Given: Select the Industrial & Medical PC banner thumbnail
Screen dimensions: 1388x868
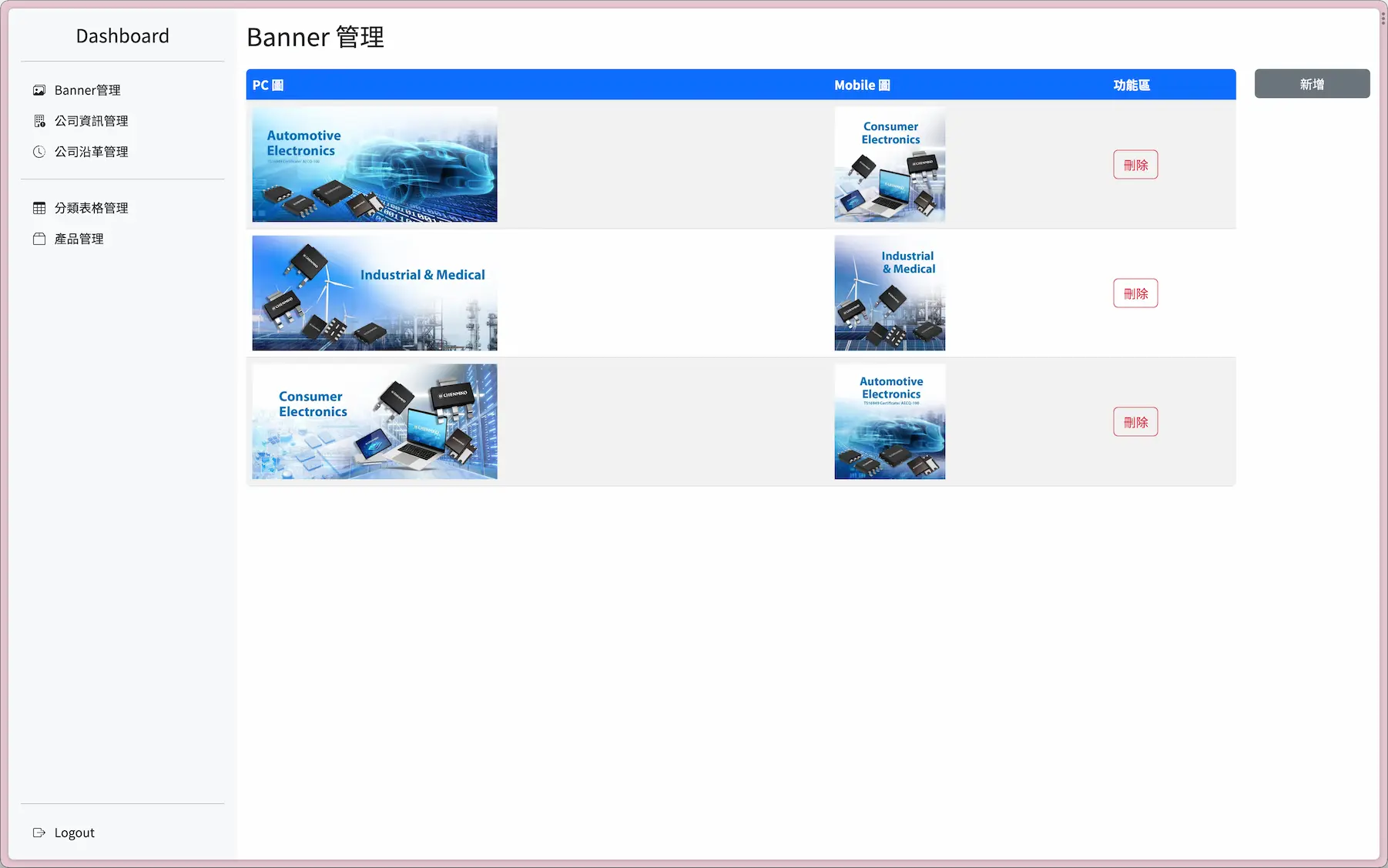Looking at the screenshot, I should point(374,293).
